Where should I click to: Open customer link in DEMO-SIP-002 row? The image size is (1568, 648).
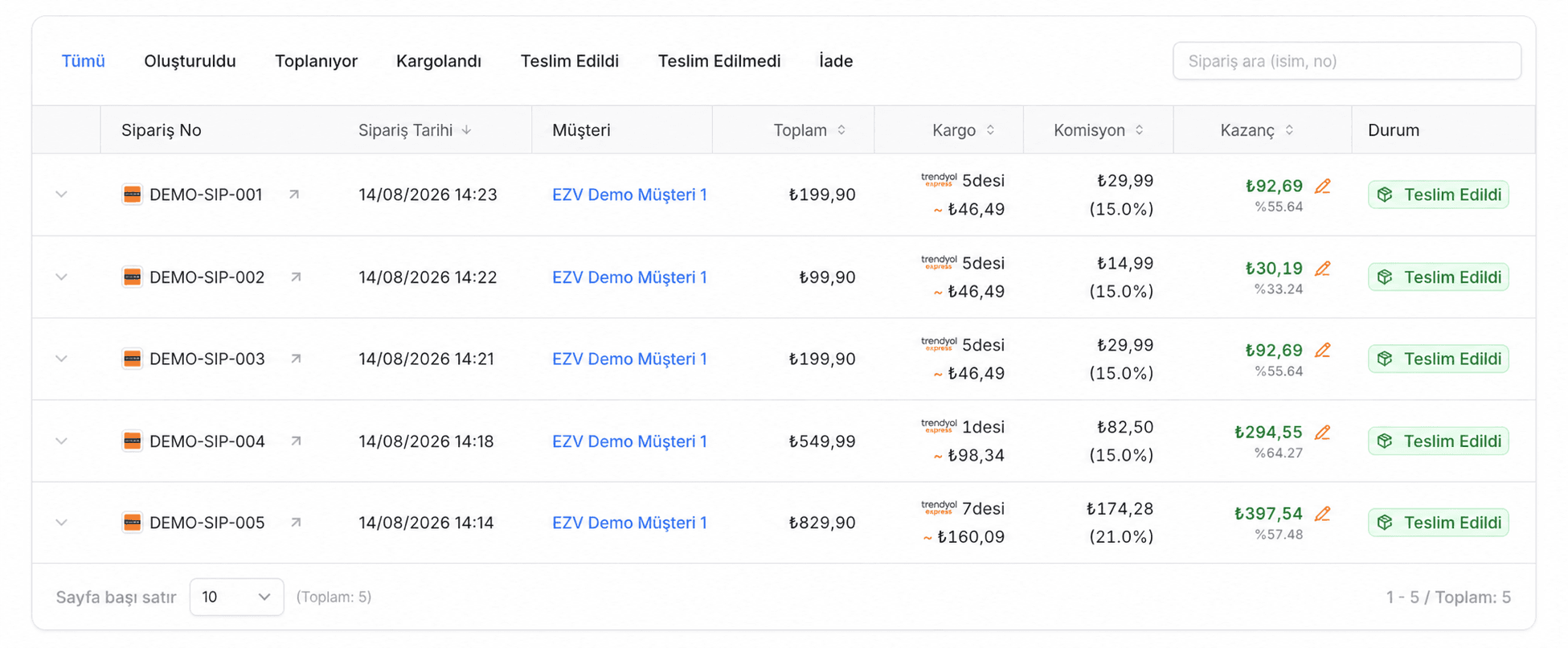(x=629, y=277)
